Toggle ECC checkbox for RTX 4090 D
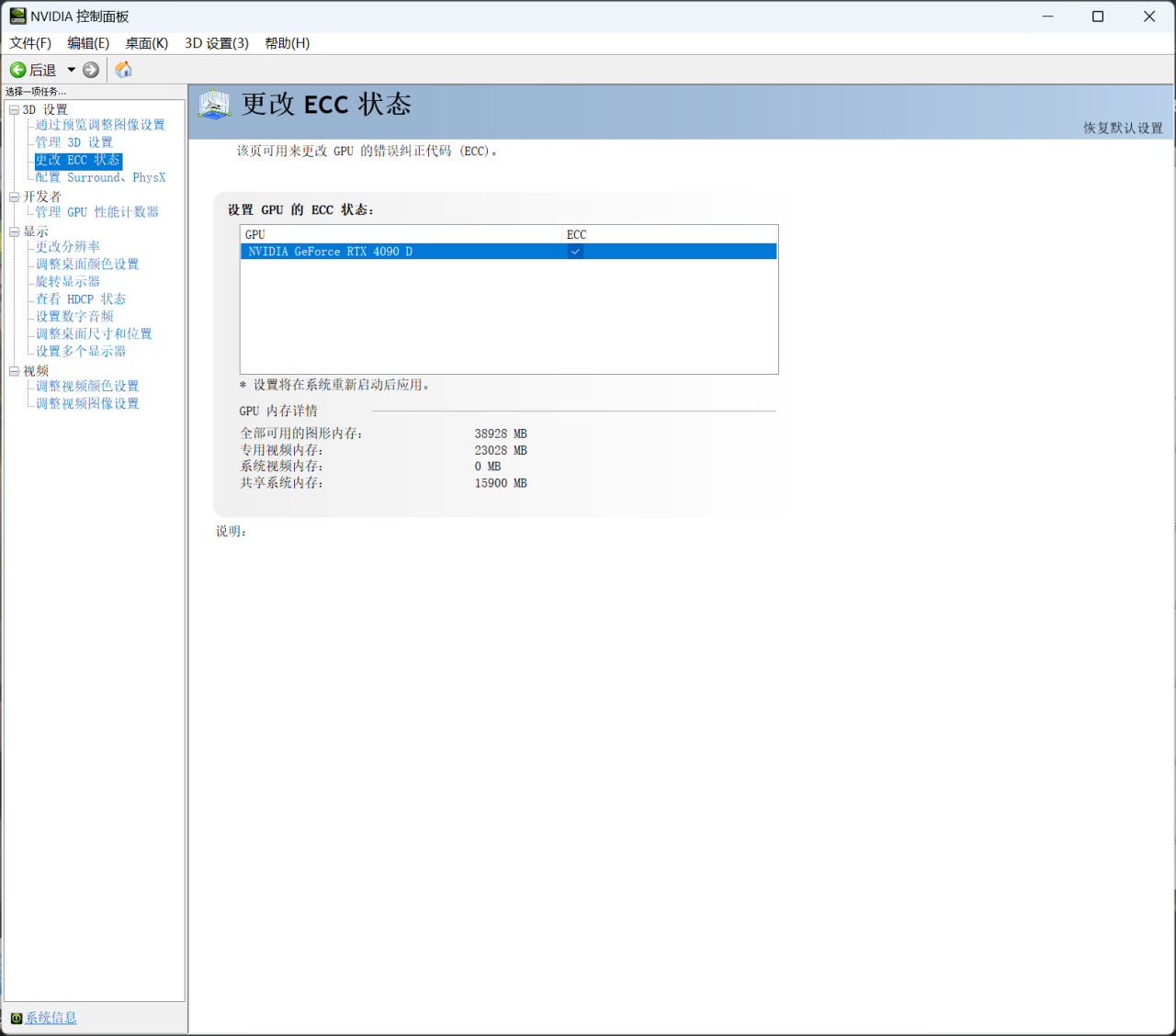Image resolution: width=1176 pixels, height=1036 pixels. (x=575, y=252)
